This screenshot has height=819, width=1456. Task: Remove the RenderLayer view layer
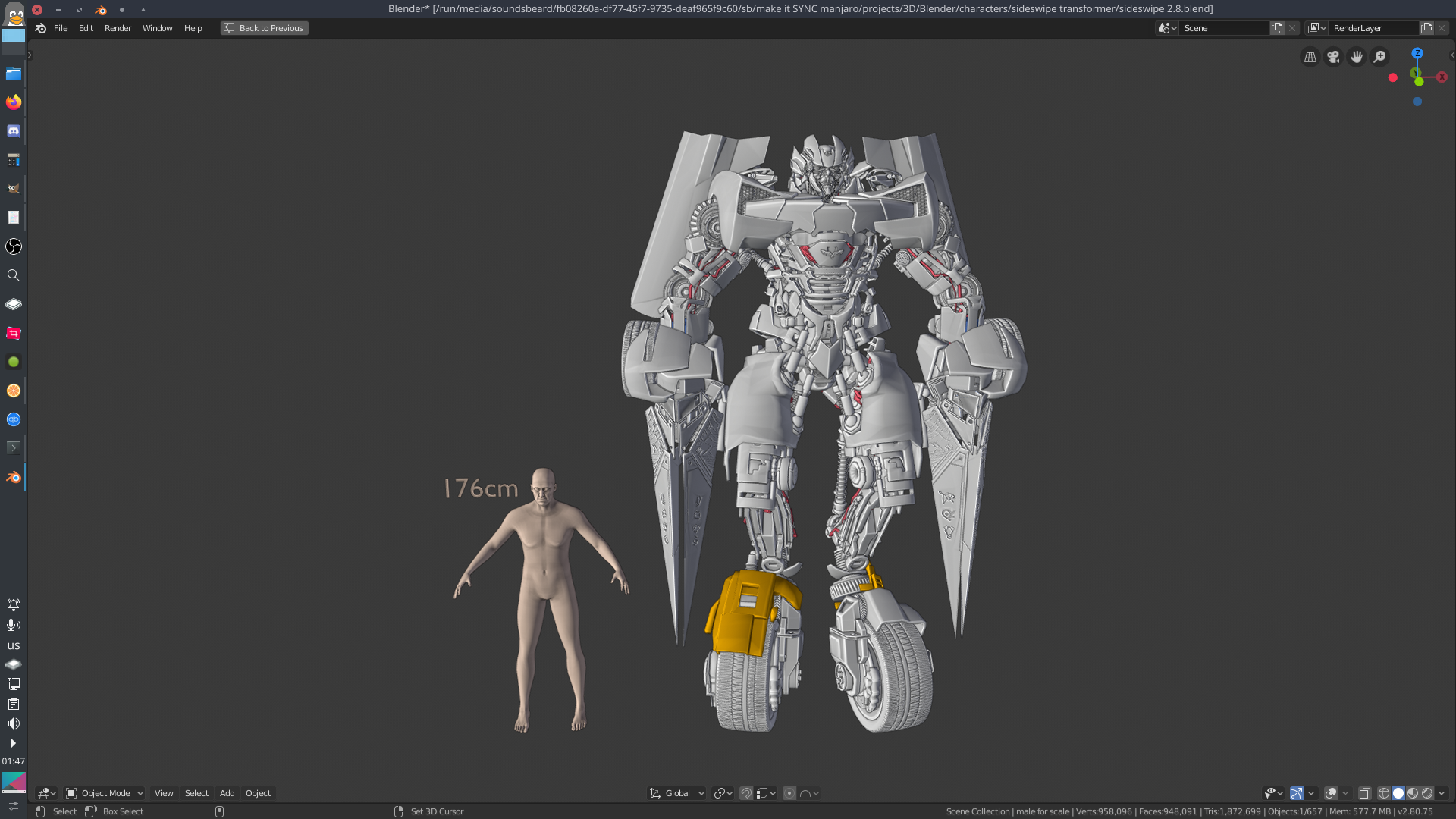click(1442, 28)
